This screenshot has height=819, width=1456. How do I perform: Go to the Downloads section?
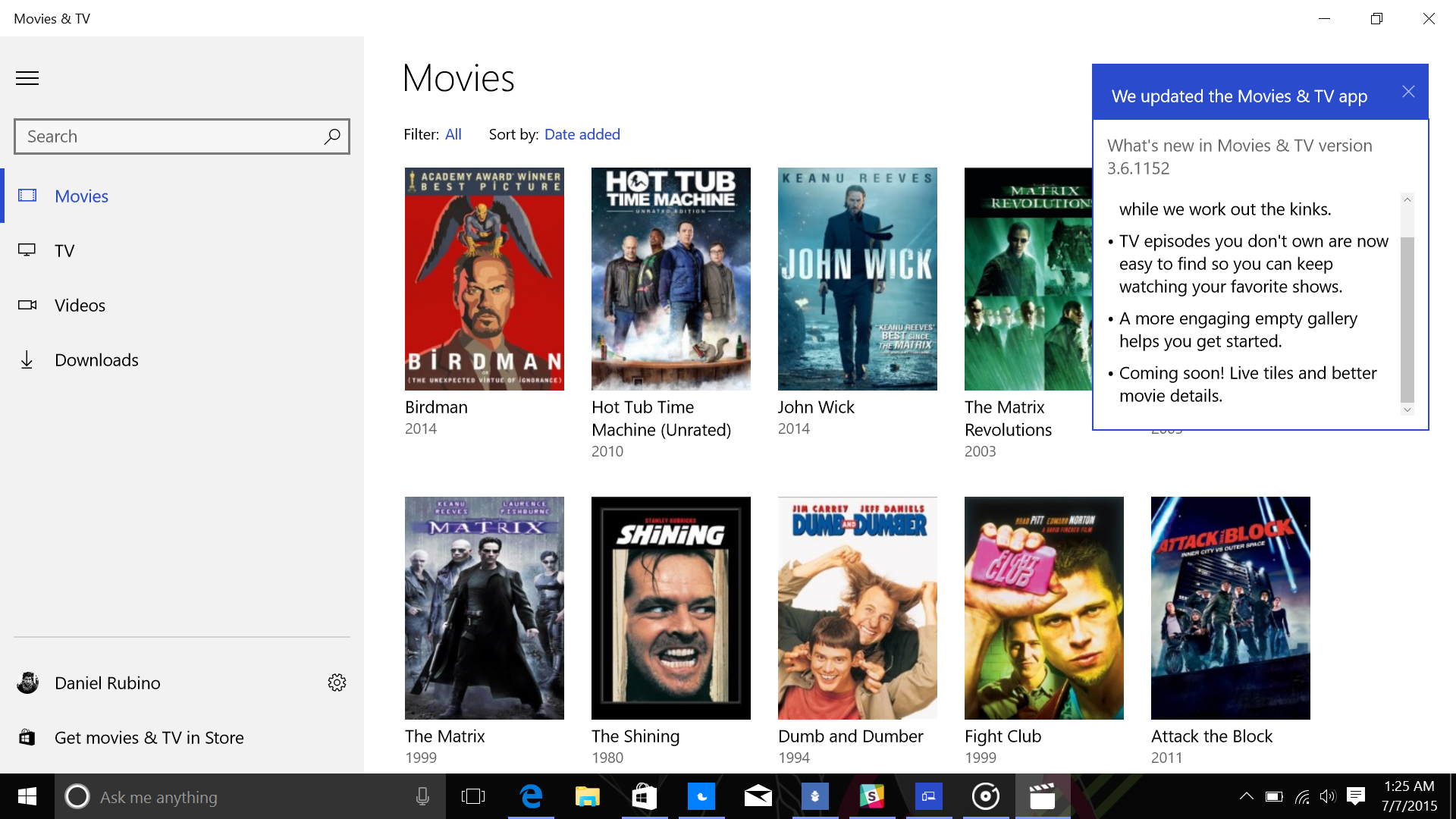(96, 360)
